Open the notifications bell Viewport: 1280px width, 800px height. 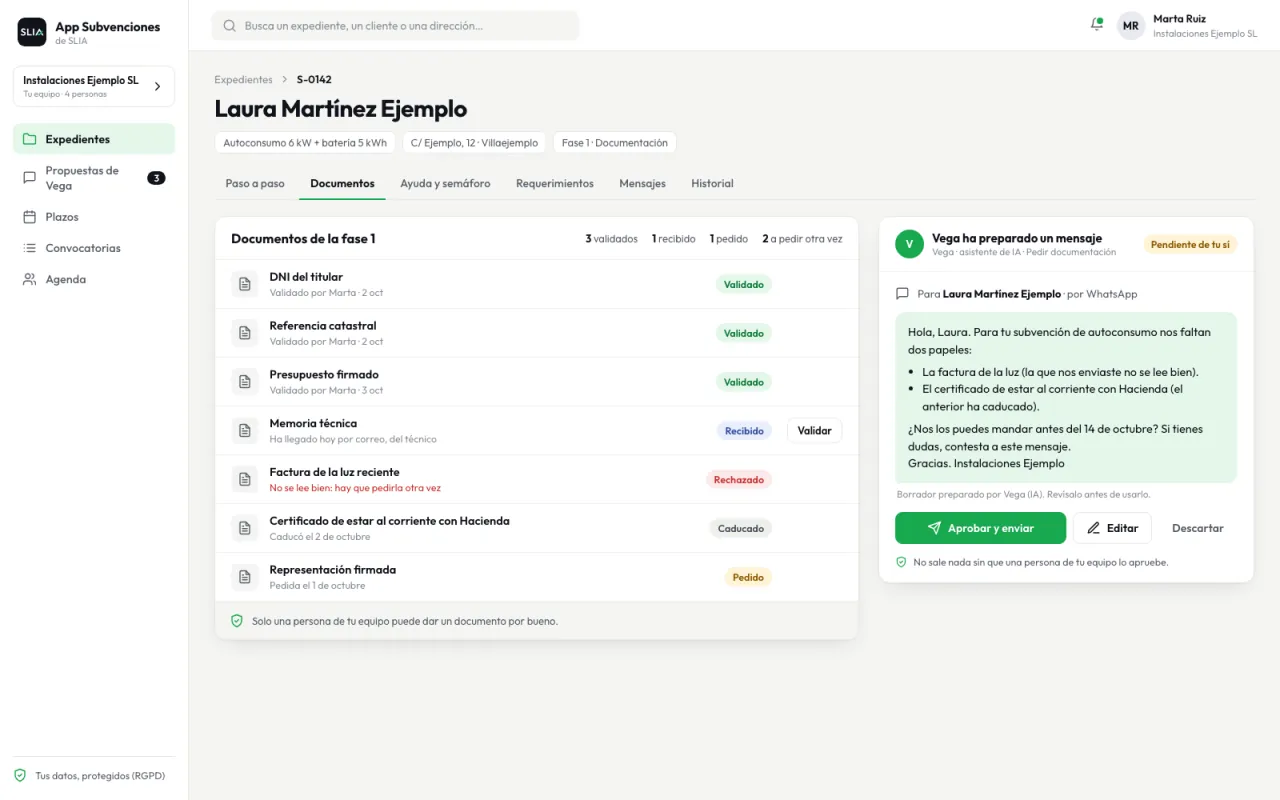(1097, 25)
